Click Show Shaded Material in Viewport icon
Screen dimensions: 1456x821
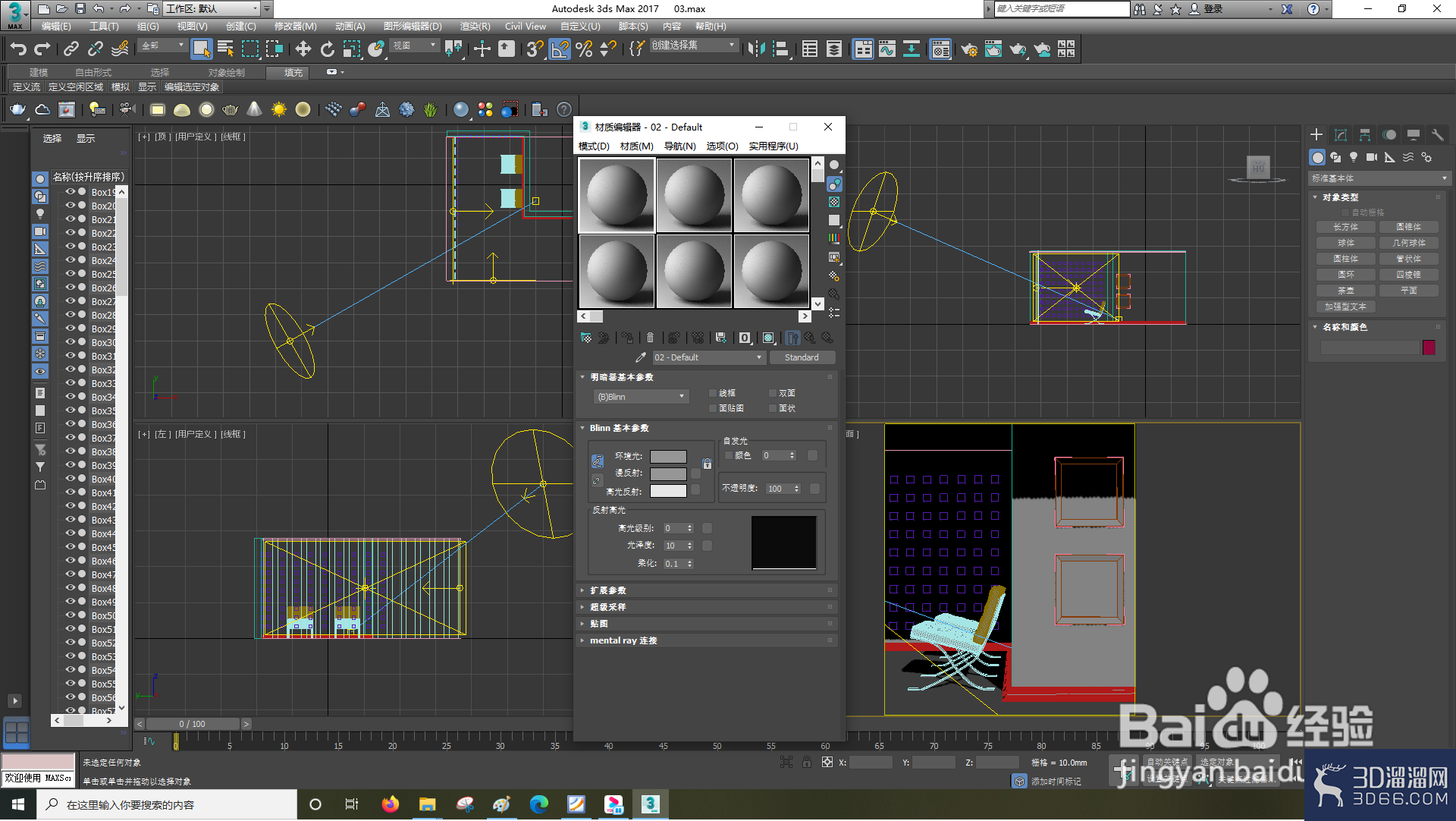pos(768,338)
